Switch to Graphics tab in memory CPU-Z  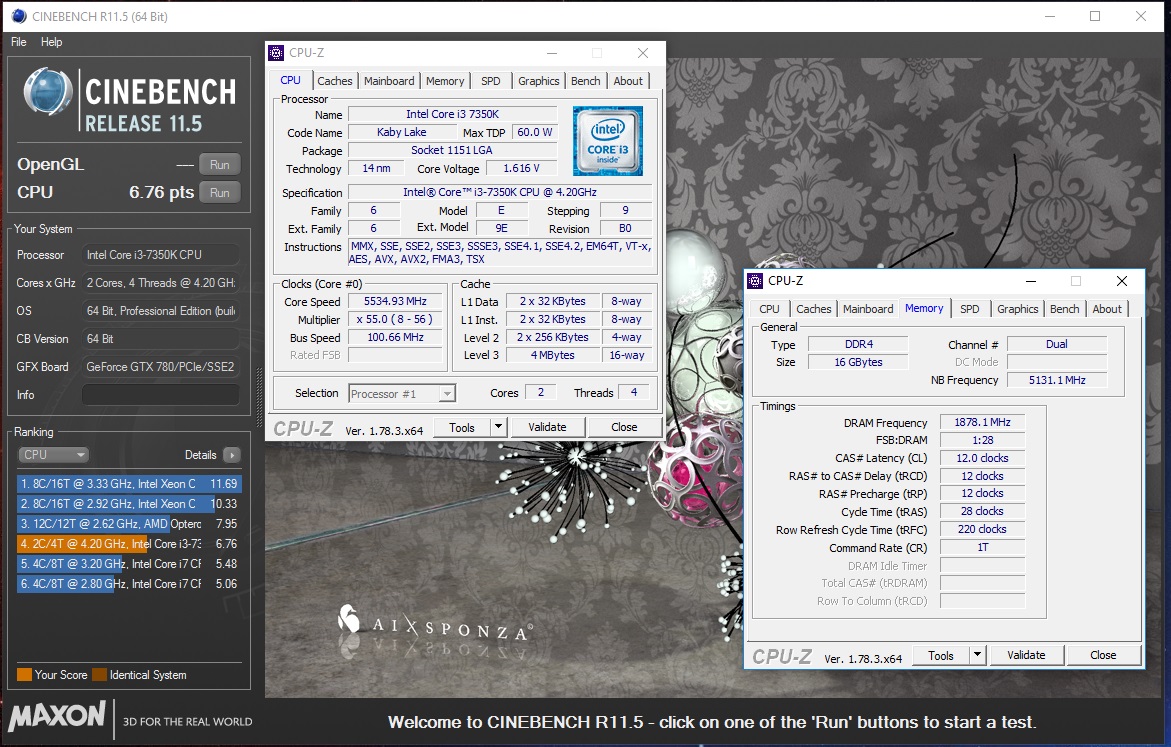coord(1017,309)
